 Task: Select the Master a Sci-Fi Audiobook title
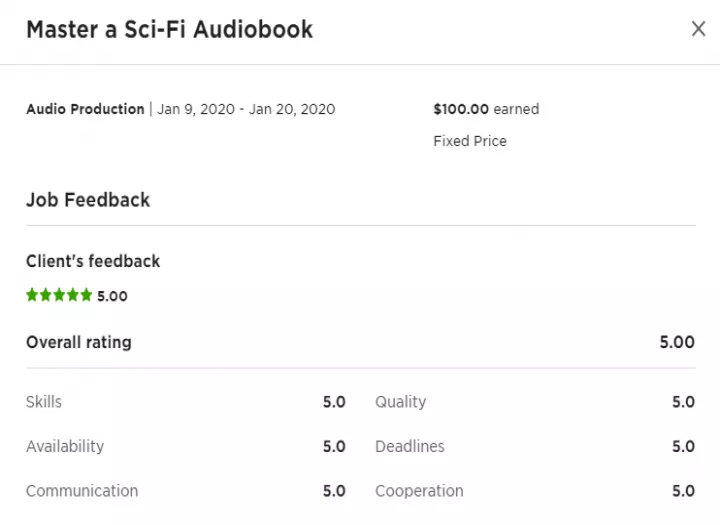click(169, 30)
